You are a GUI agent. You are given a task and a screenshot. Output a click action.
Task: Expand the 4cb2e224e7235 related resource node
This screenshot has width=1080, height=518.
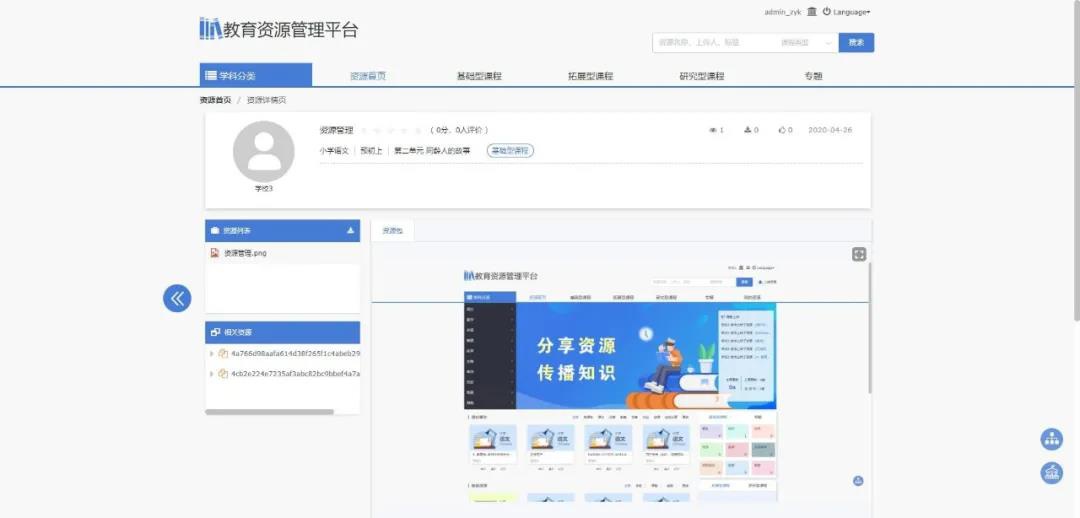coord(211,374)
